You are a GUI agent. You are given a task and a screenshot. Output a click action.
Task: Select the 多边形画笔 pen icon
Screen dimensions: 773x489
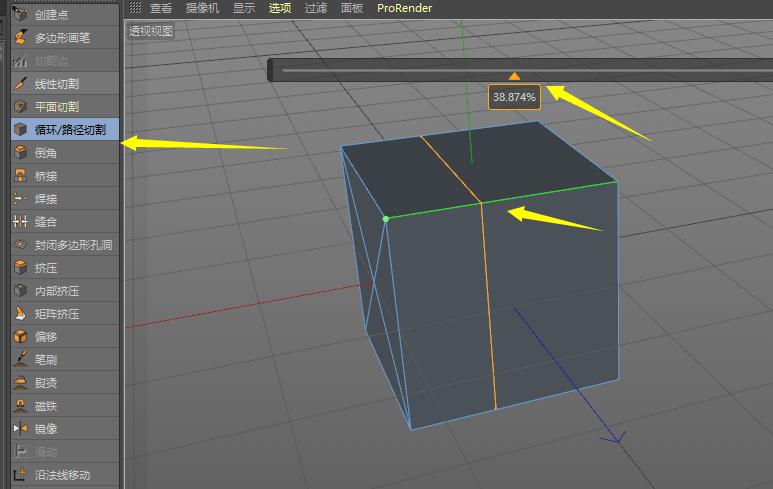[20, 37]
